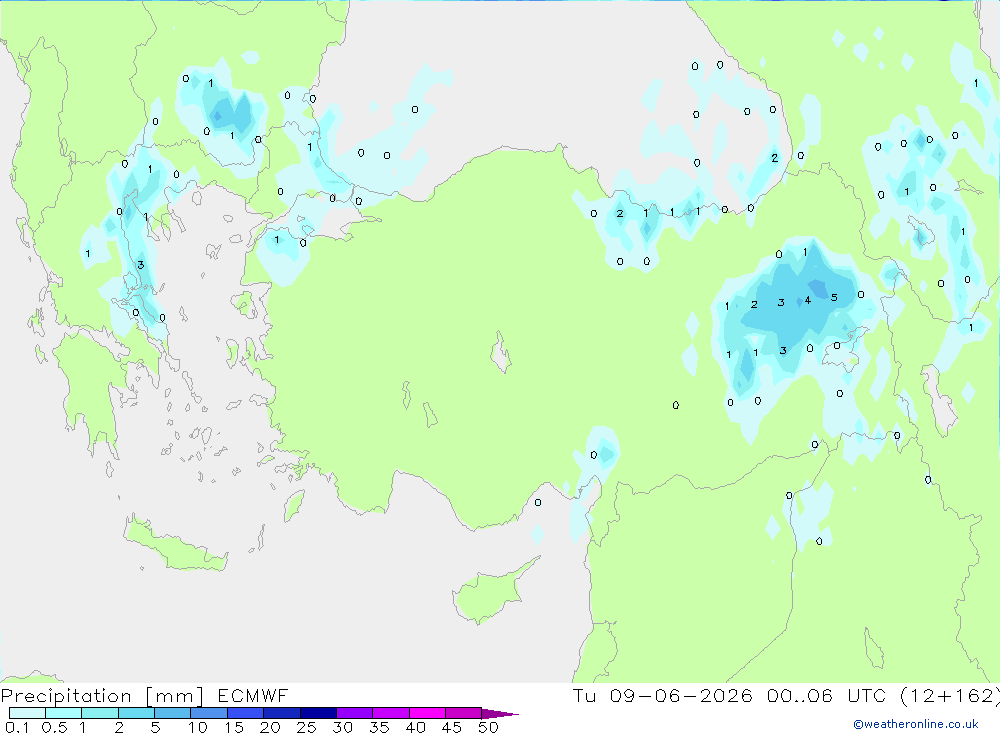Click the '10' legend scale label
The image size is (1000, 733).
tap(198, 727)
